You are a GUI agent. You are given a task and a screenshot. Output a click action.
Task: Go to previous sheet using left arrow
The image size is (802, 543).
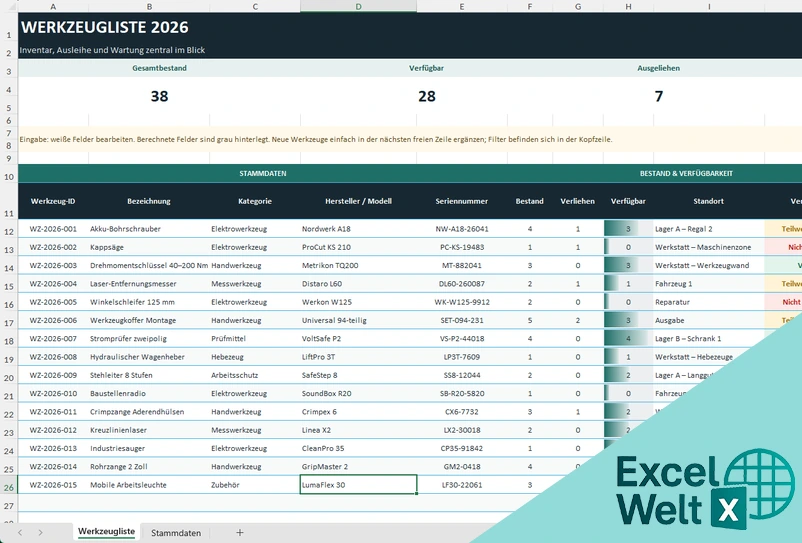pos(20,533)
